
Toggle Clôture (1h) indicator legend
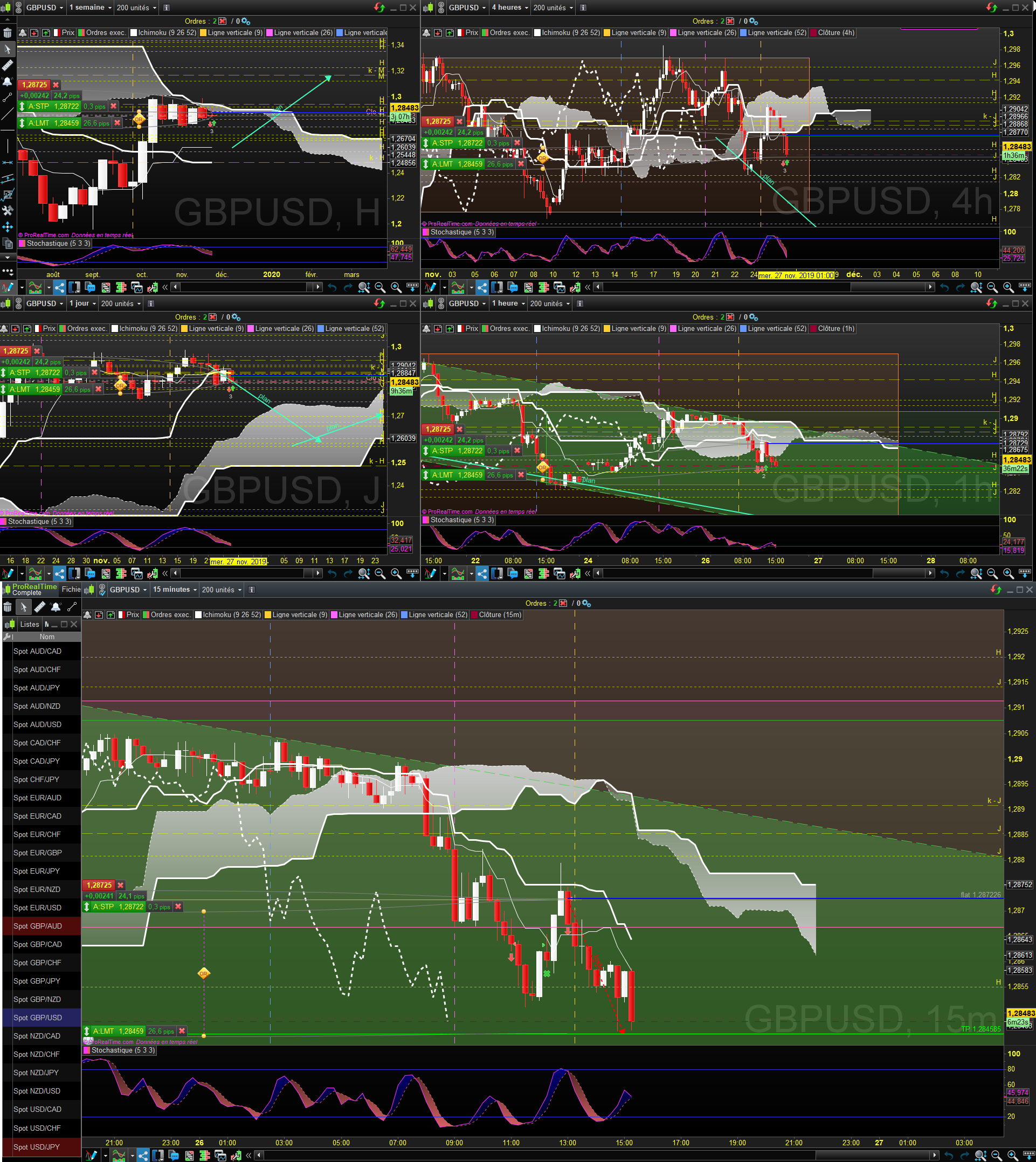pos(832,328)
